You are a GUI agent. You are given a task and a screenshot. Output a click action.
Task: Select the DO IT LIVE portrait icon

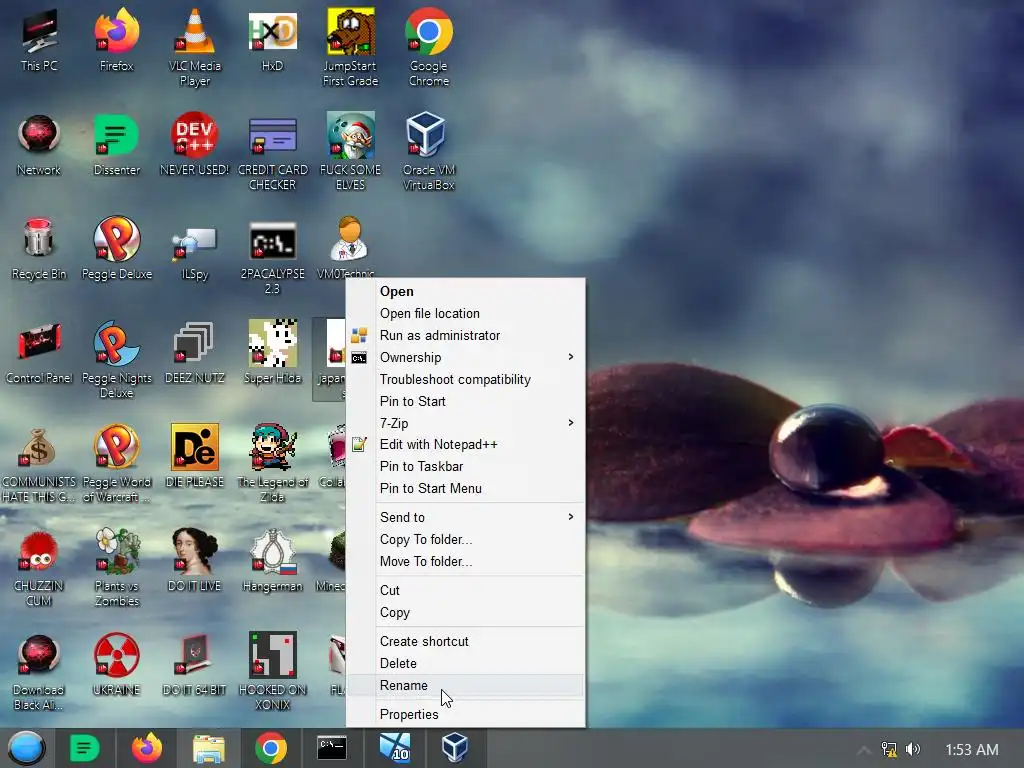point(195,560)
